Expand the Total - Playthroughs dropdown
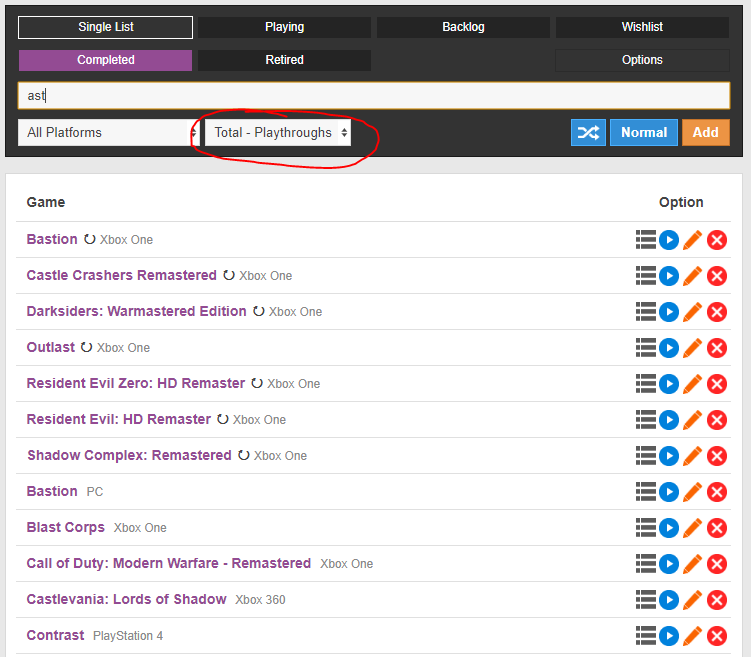Viewport: 751px width, 657px height. pos(278,132)
